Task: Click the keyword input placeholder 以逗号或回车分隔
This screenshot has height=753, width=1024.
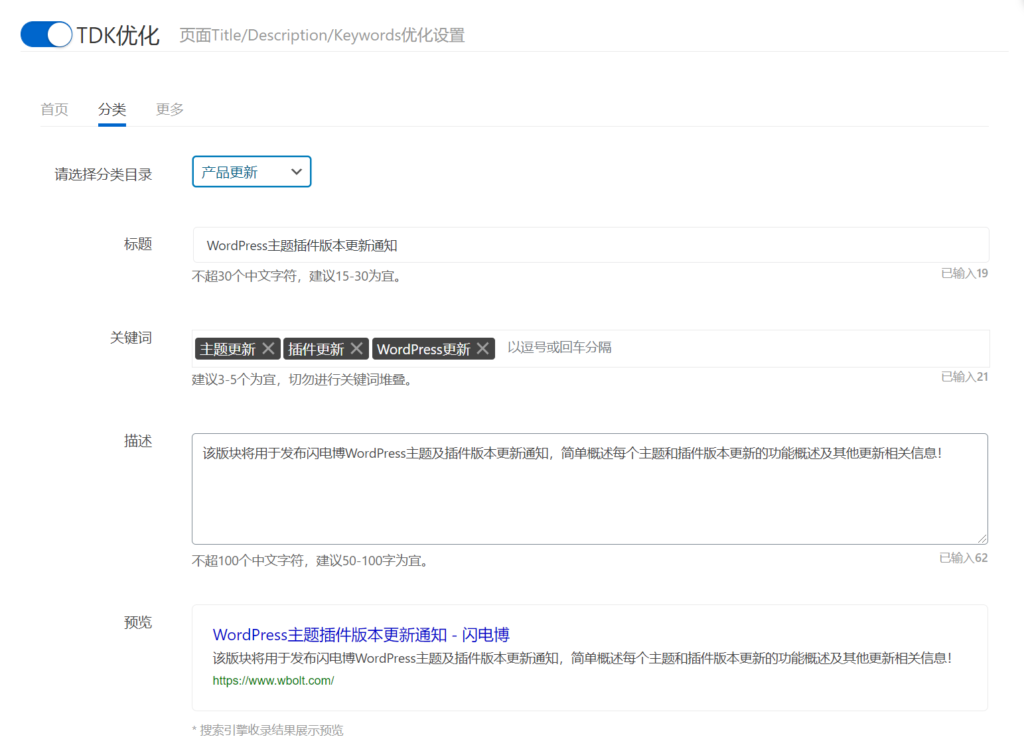Action: (x=560, y=348)
